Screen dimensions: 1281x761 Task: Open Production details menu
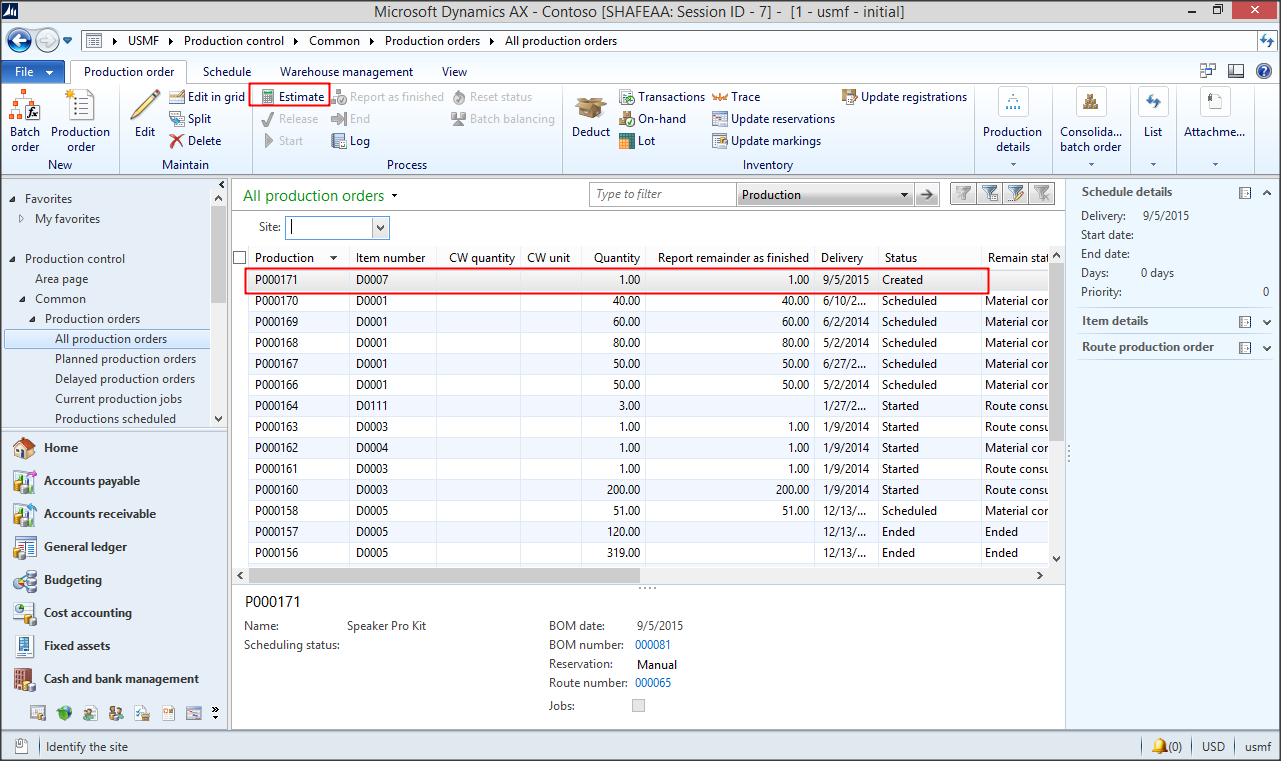(1012, 128)
